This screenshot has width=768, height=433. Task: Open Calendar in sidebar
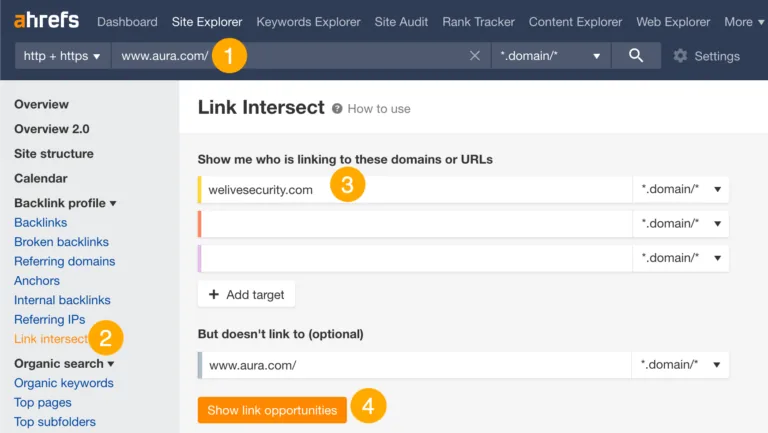[41, 178]
